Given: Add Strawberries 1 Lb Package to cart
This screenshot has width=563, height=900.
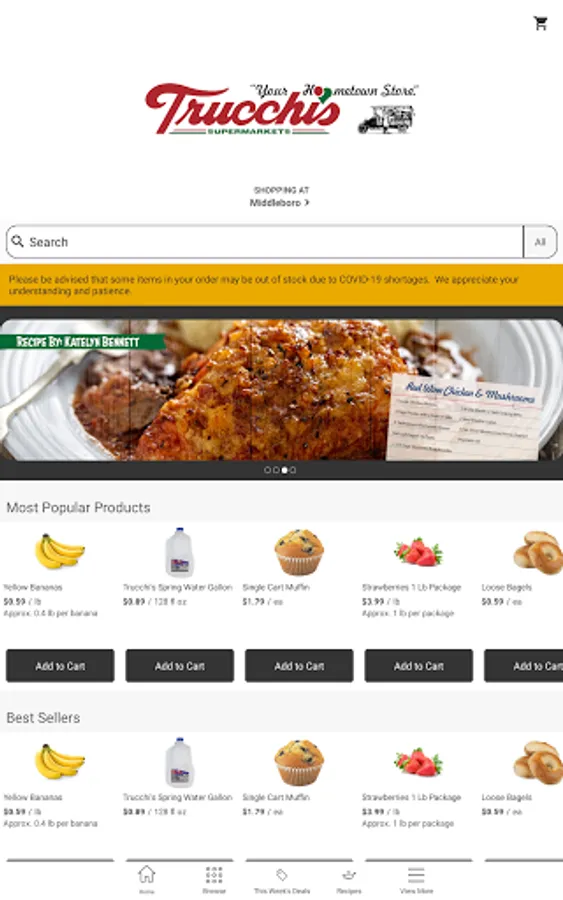Looking at the screenshot, I should (x=419, y=666).
